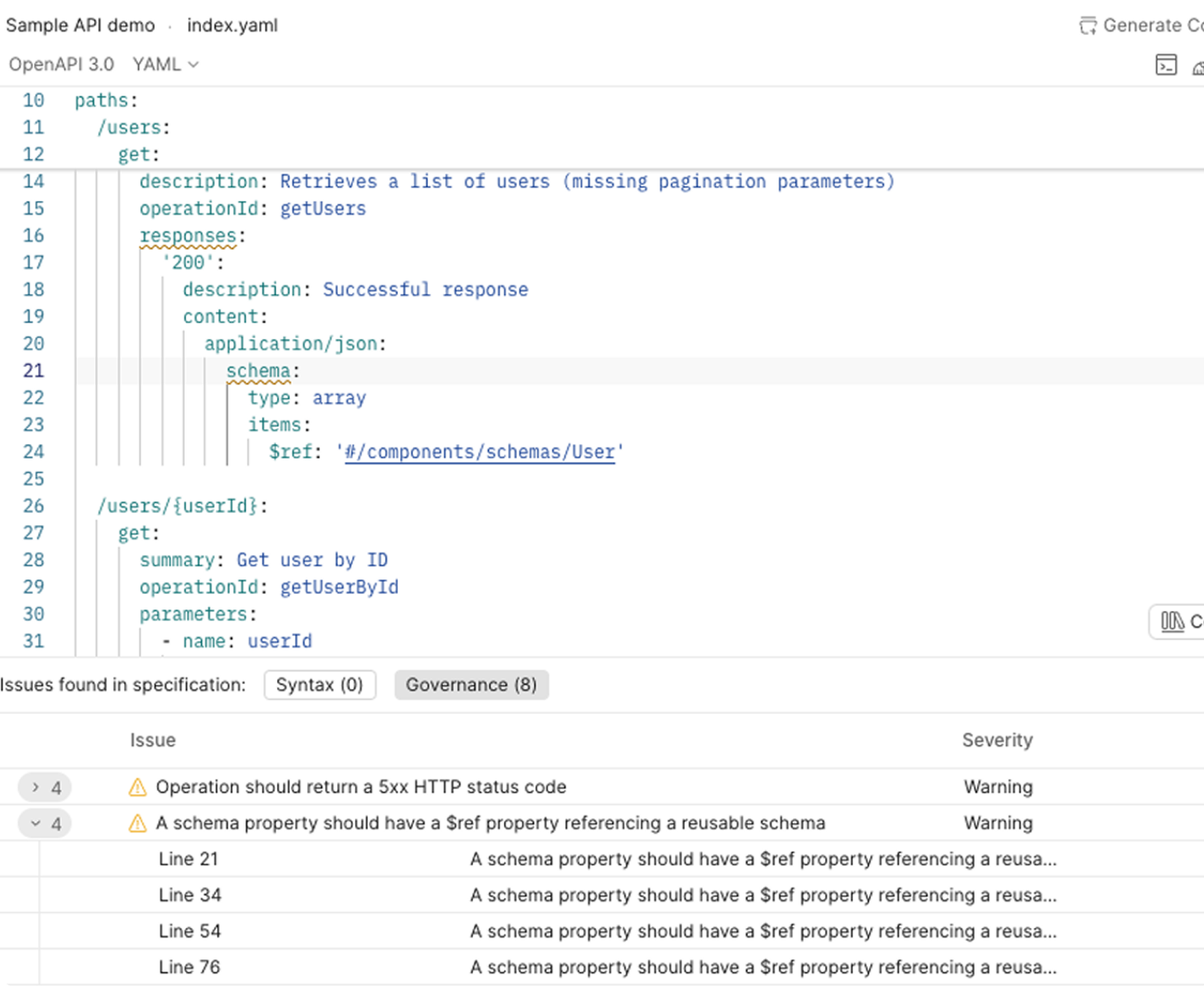The image size is (1204, 987).
Task: Select the Line 21 issue entry
Action: point(188,858)
